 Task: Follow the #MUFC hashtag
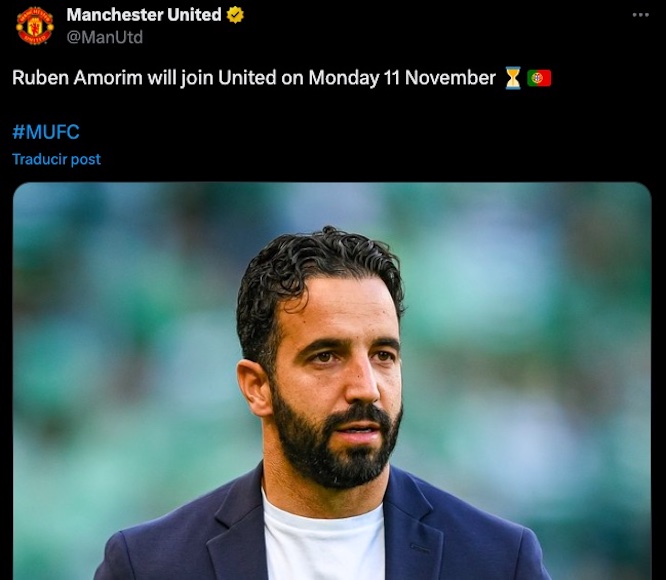coord(46,132)
